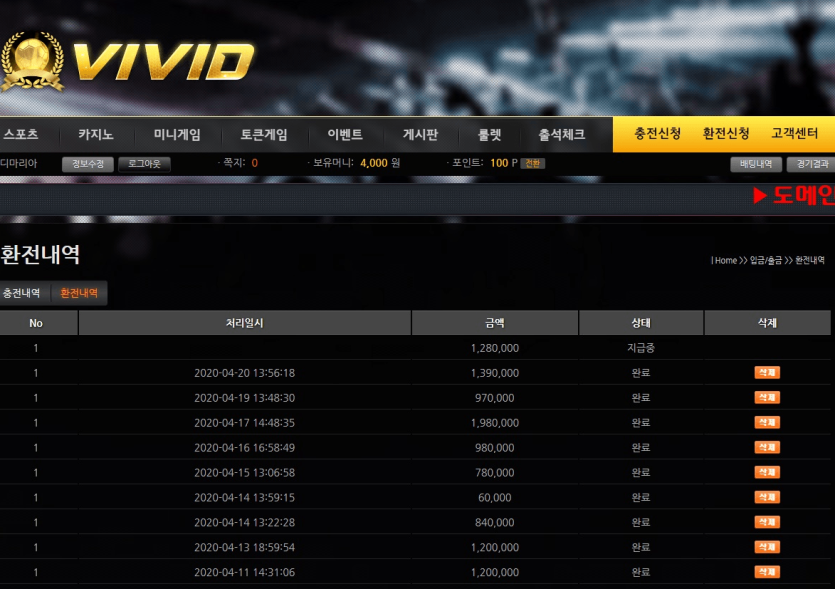Click the 입금/출금 breadcrumb link
Viewport: 835px width, 589px height.
click(x=766, y=260)
